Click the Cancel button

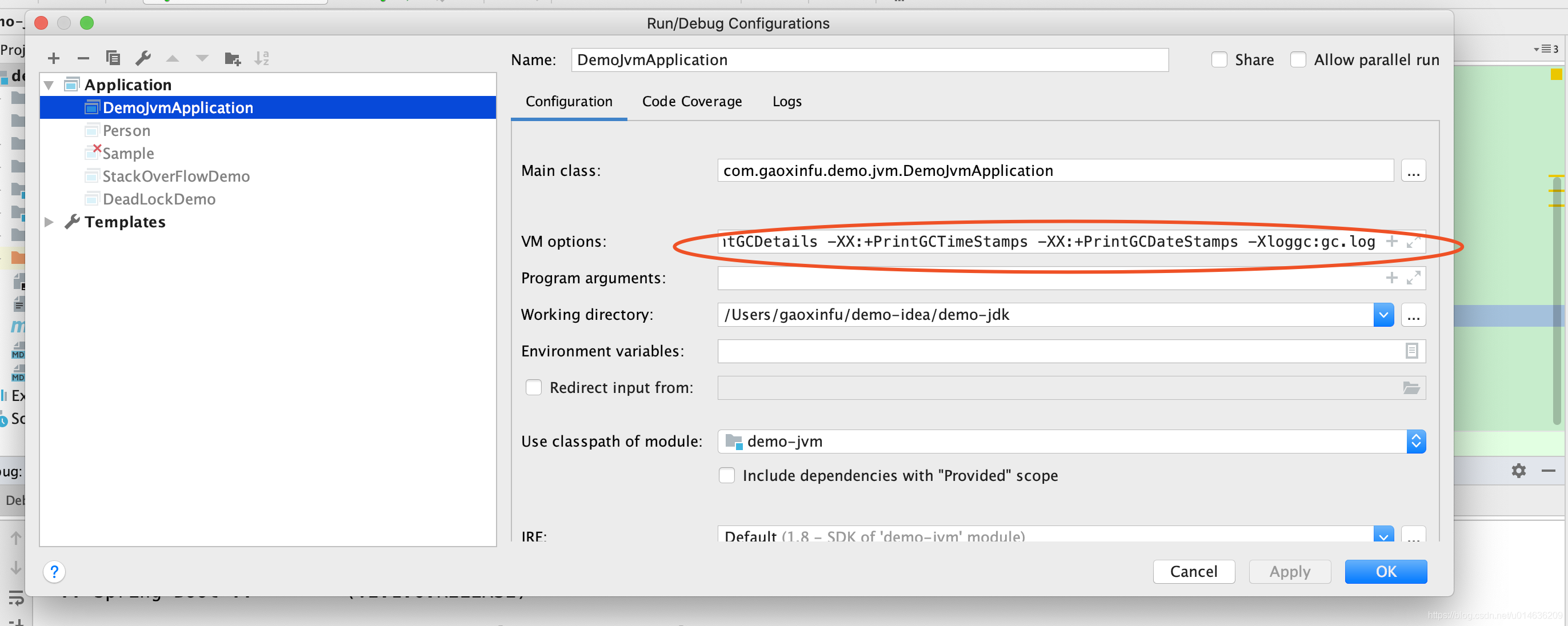1192,572
